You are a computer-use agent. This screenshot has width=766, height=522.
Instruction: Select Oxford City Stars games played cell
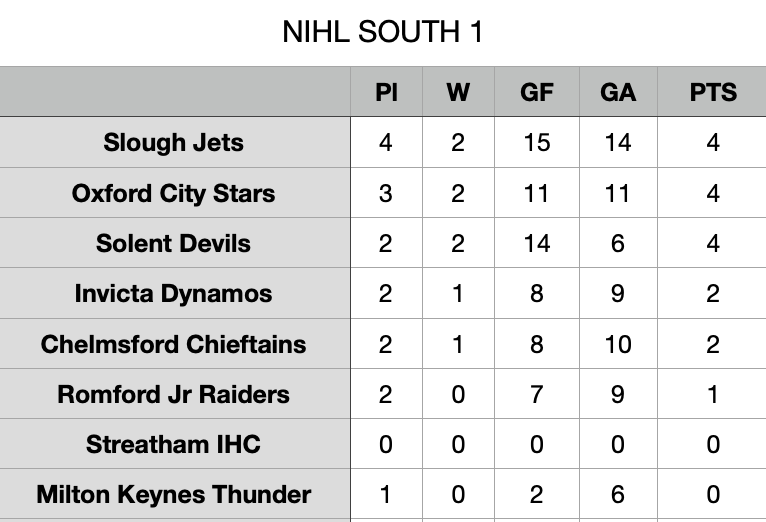coord(386,193)
